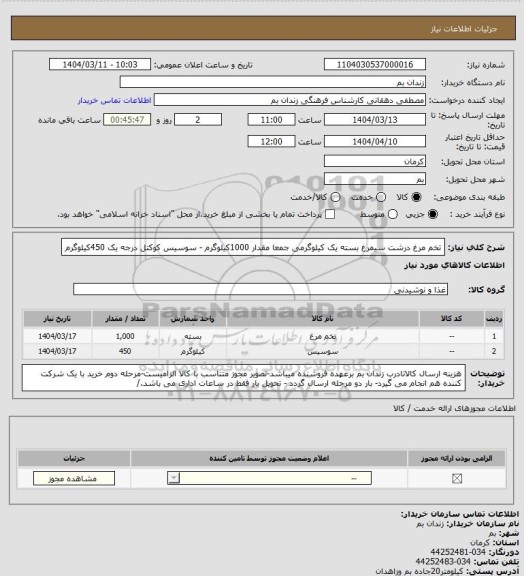The image size is (524, 576).
Task: Click the buyer organization زندان بم field
Action: 273,82
